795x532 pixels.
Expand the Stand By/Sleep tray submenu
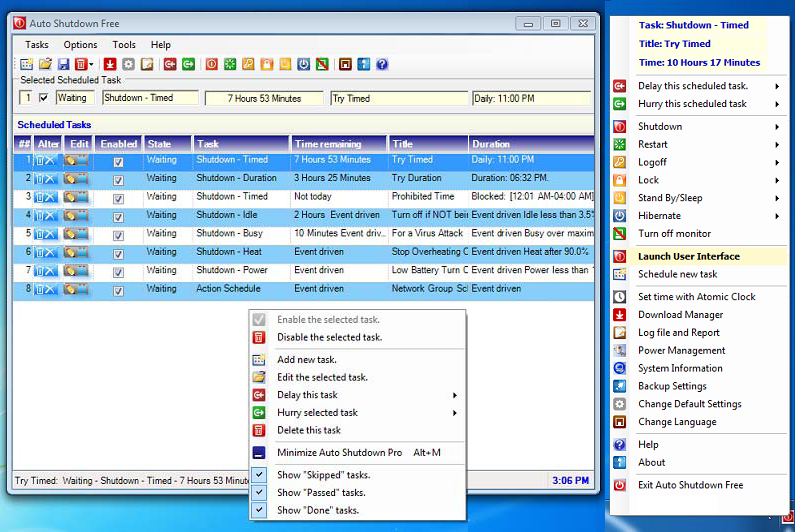point(777,198)
